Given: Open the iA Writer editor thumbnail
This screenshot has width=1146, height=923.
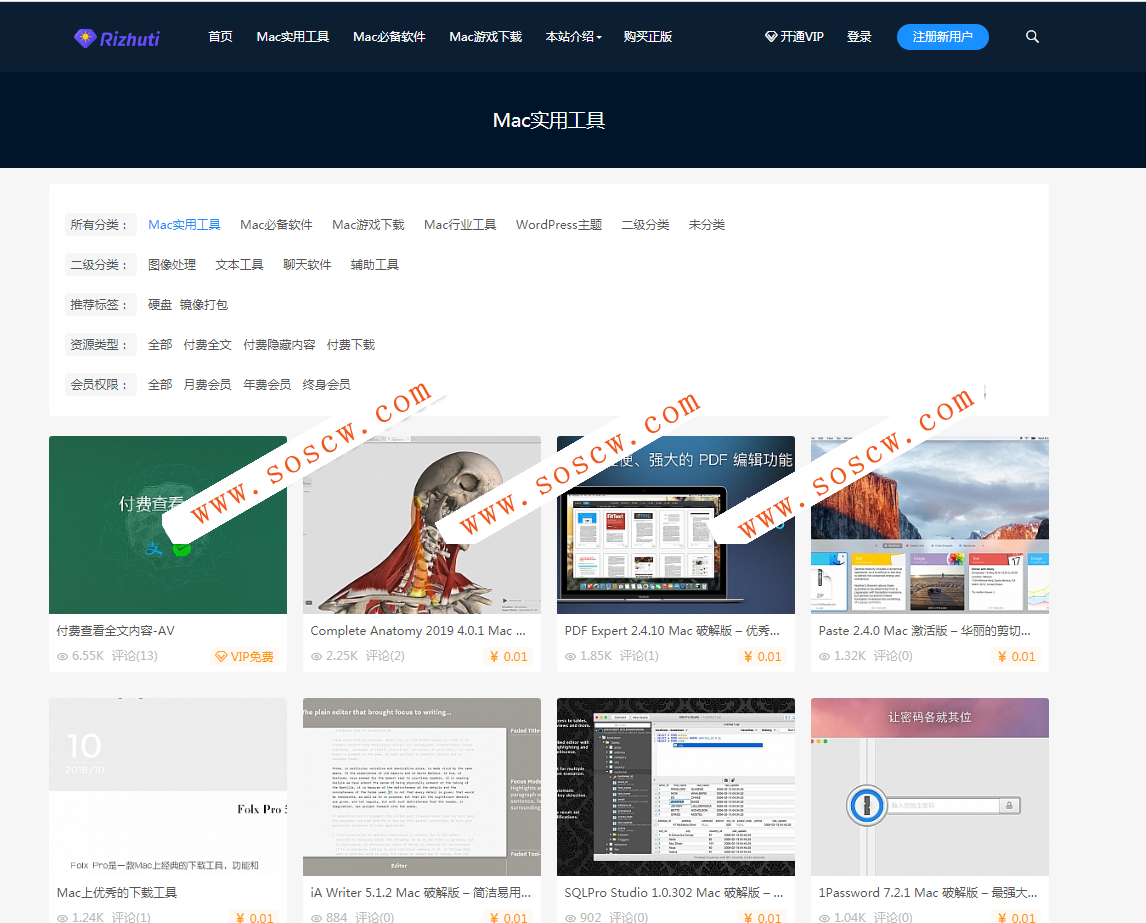Looking at the screenshot, I should click(x=422, y=786).
